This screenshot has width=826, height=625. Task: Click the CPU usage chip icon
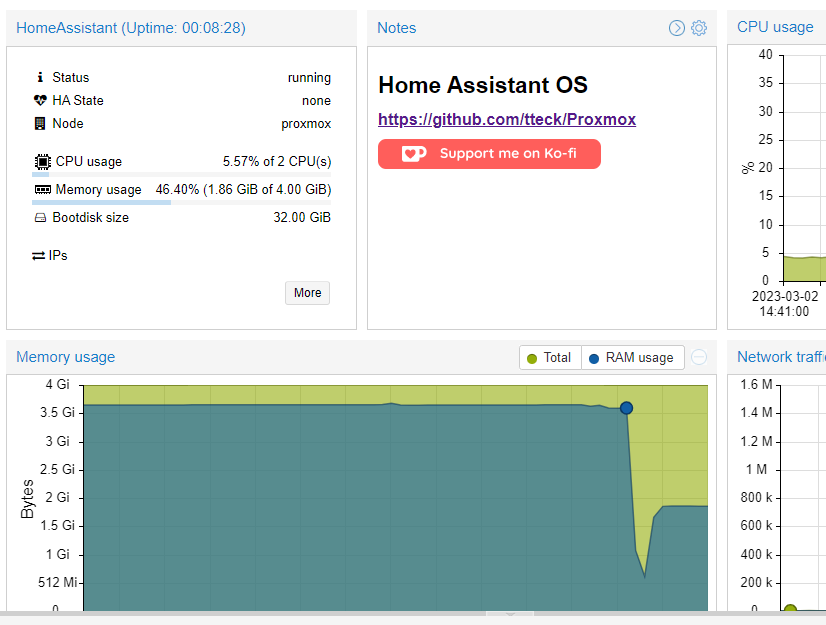(43, 161)
